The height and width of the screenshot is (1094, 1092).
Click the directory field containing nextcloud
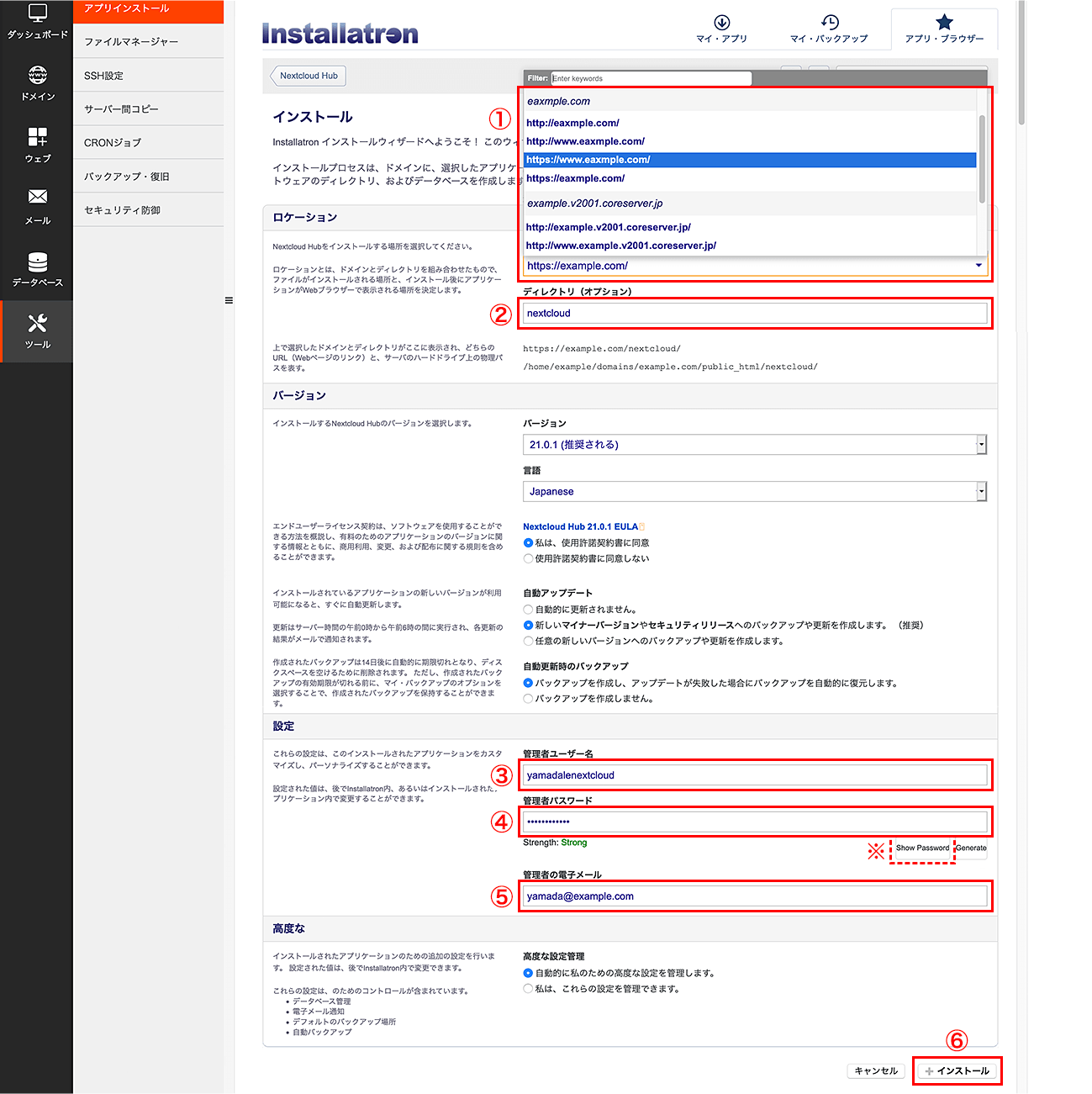pyautogui.click(x=755, y=313)
